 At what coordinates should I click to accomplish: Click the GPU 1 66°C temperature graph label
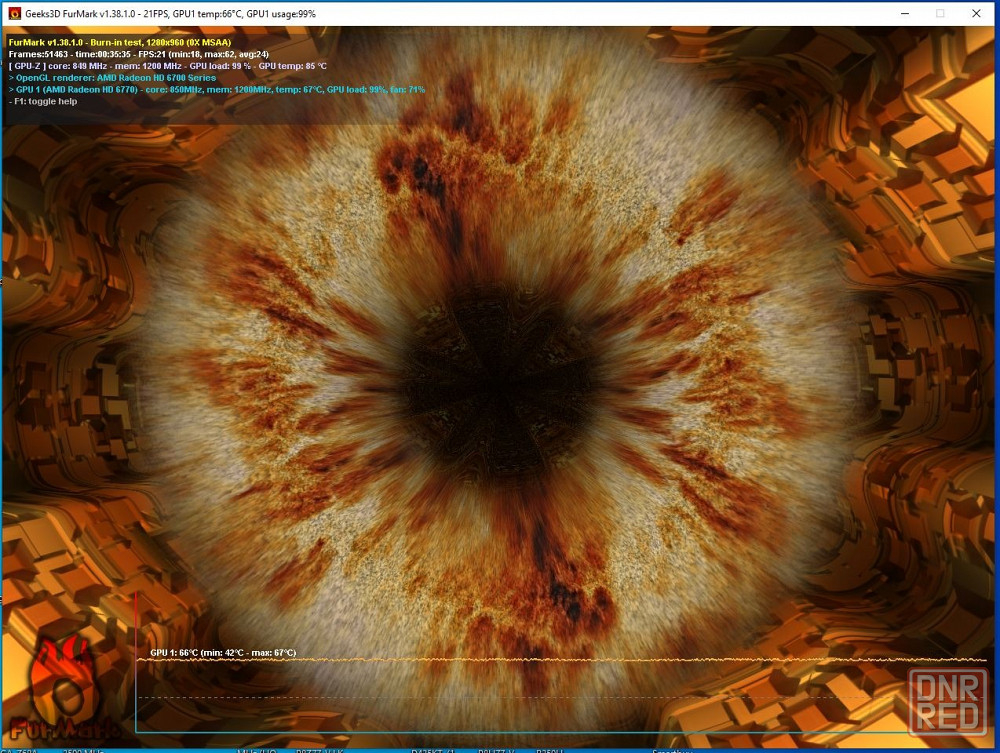pos(222,653)
